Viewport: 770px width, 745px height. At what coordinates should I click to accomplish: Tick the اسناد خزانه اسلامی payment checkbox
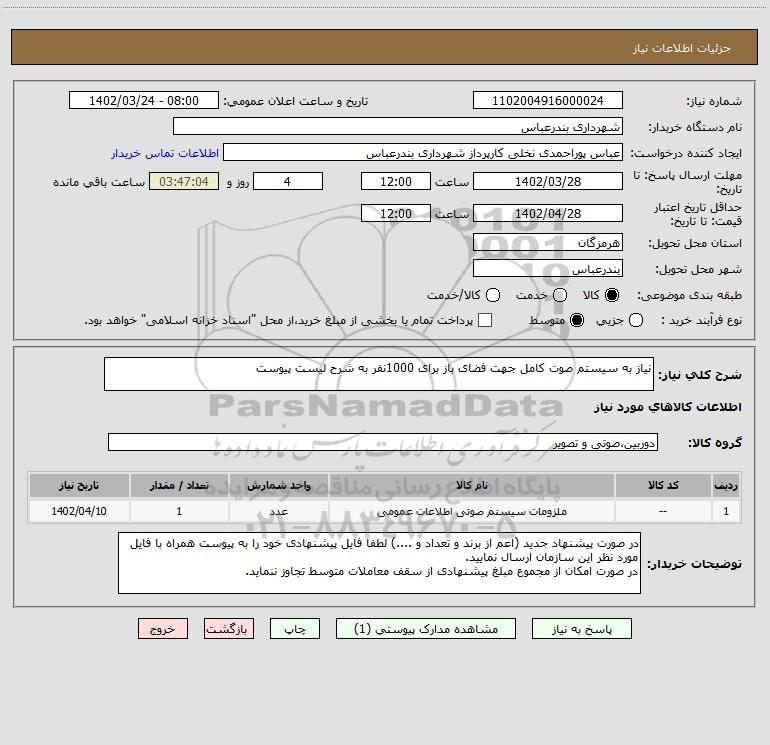[485, 320]
